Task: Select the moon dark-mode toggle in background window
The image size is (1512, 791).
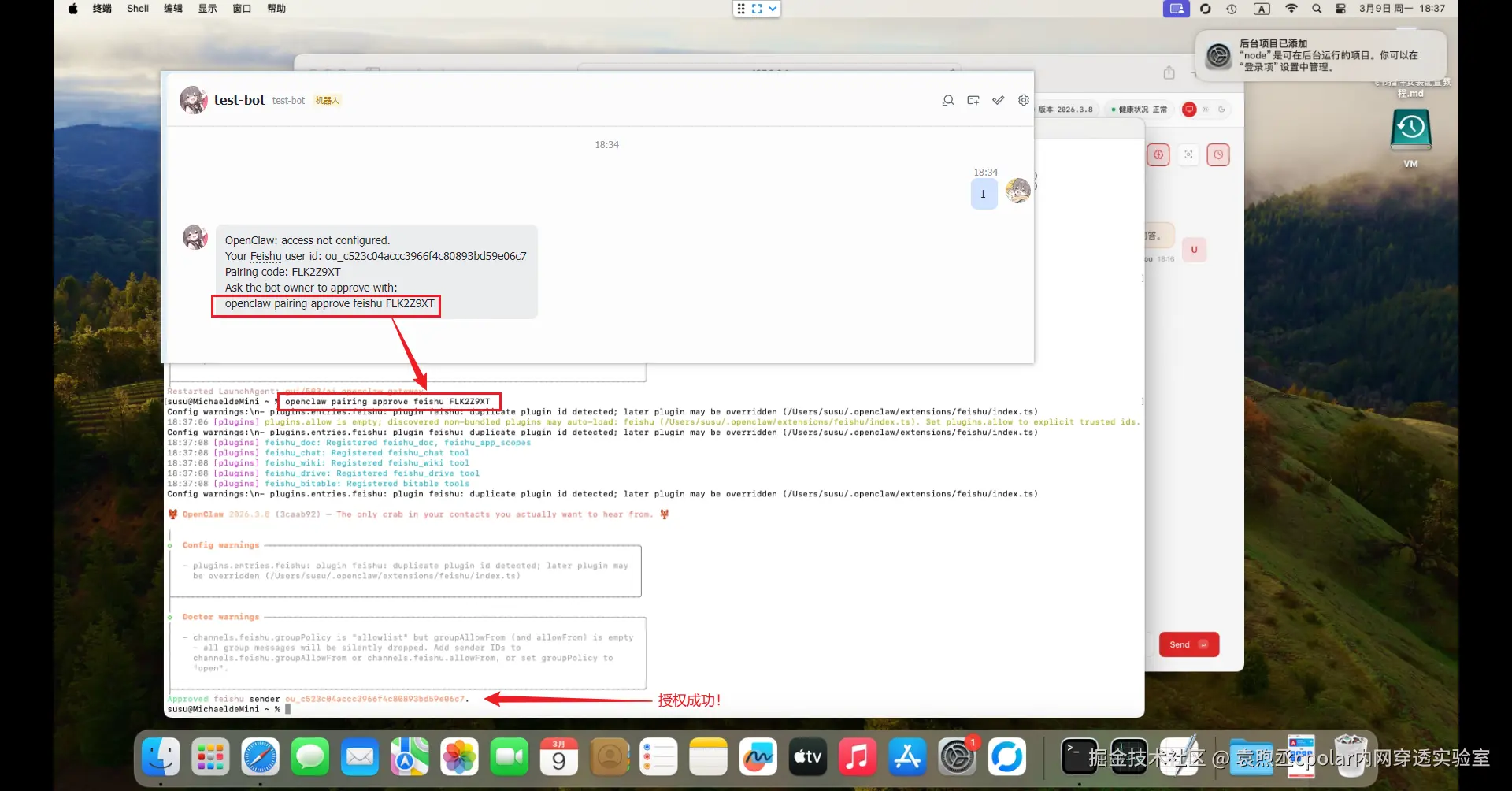Action: point(1222,110)
